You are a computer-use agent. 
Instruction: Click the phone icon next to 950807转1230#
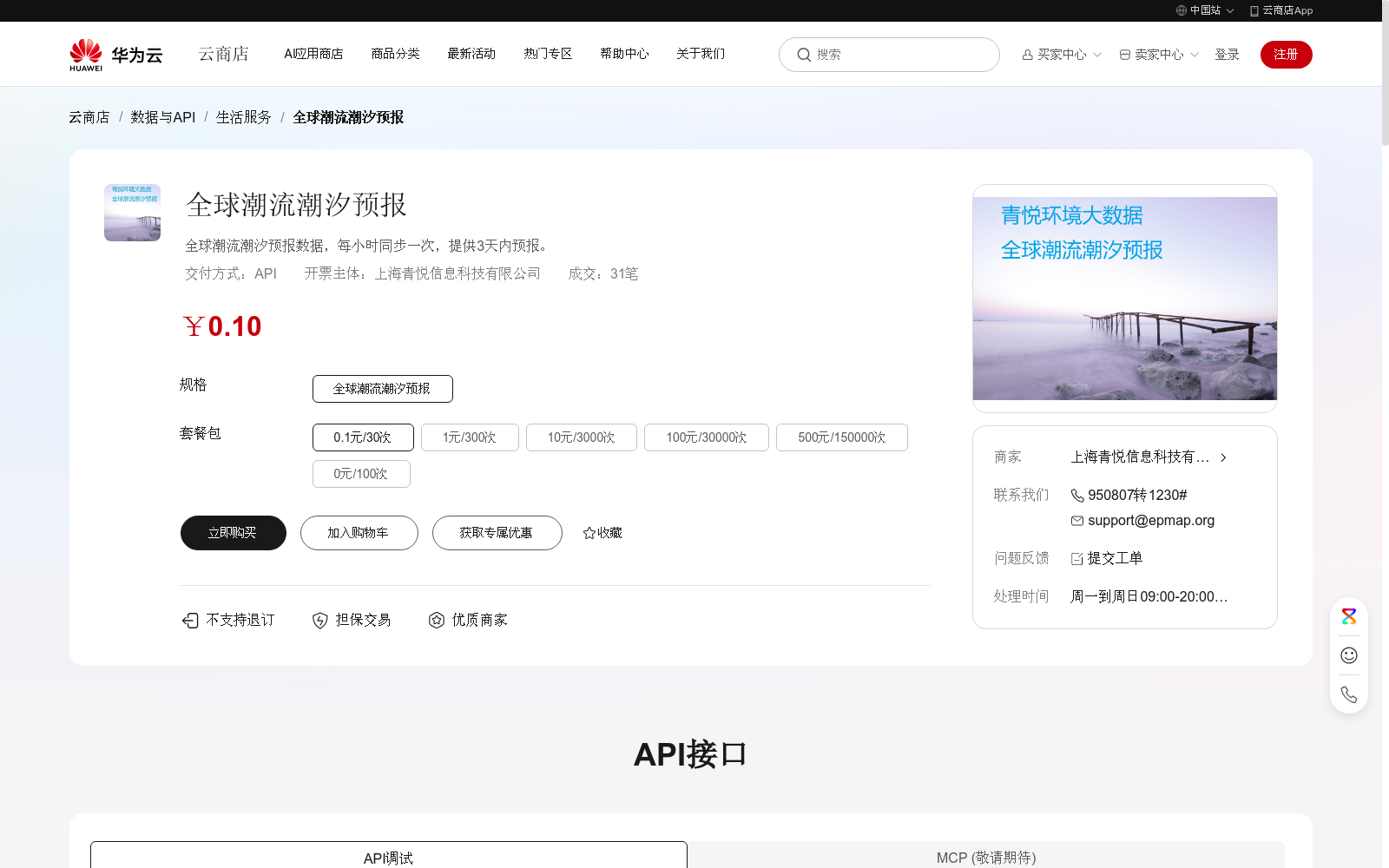pyautogui.click(x=1076, y=495)
